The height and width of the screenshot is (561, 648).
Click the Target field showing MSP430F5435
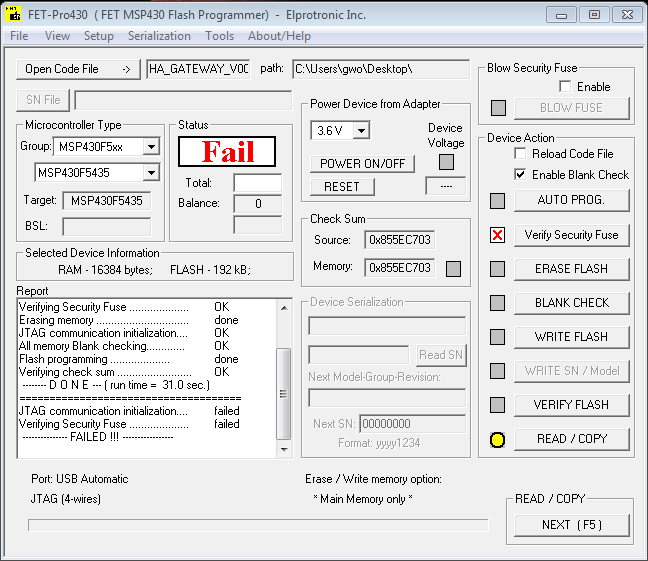point(107,201)
